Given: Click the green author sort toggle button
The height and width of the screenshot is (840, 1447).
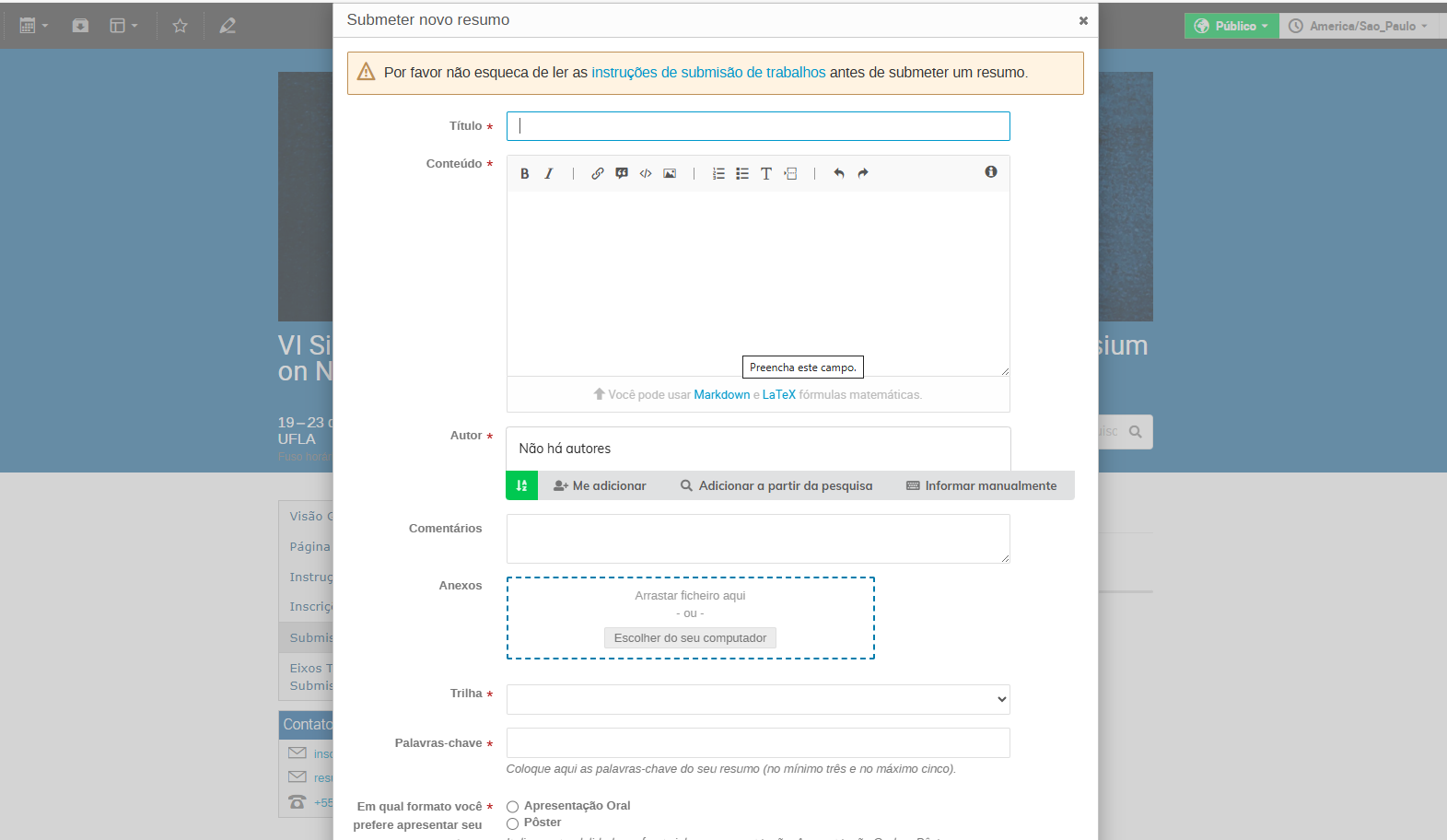Looking at the screenshot, I should pyautogui.click(x=521, y=485).
